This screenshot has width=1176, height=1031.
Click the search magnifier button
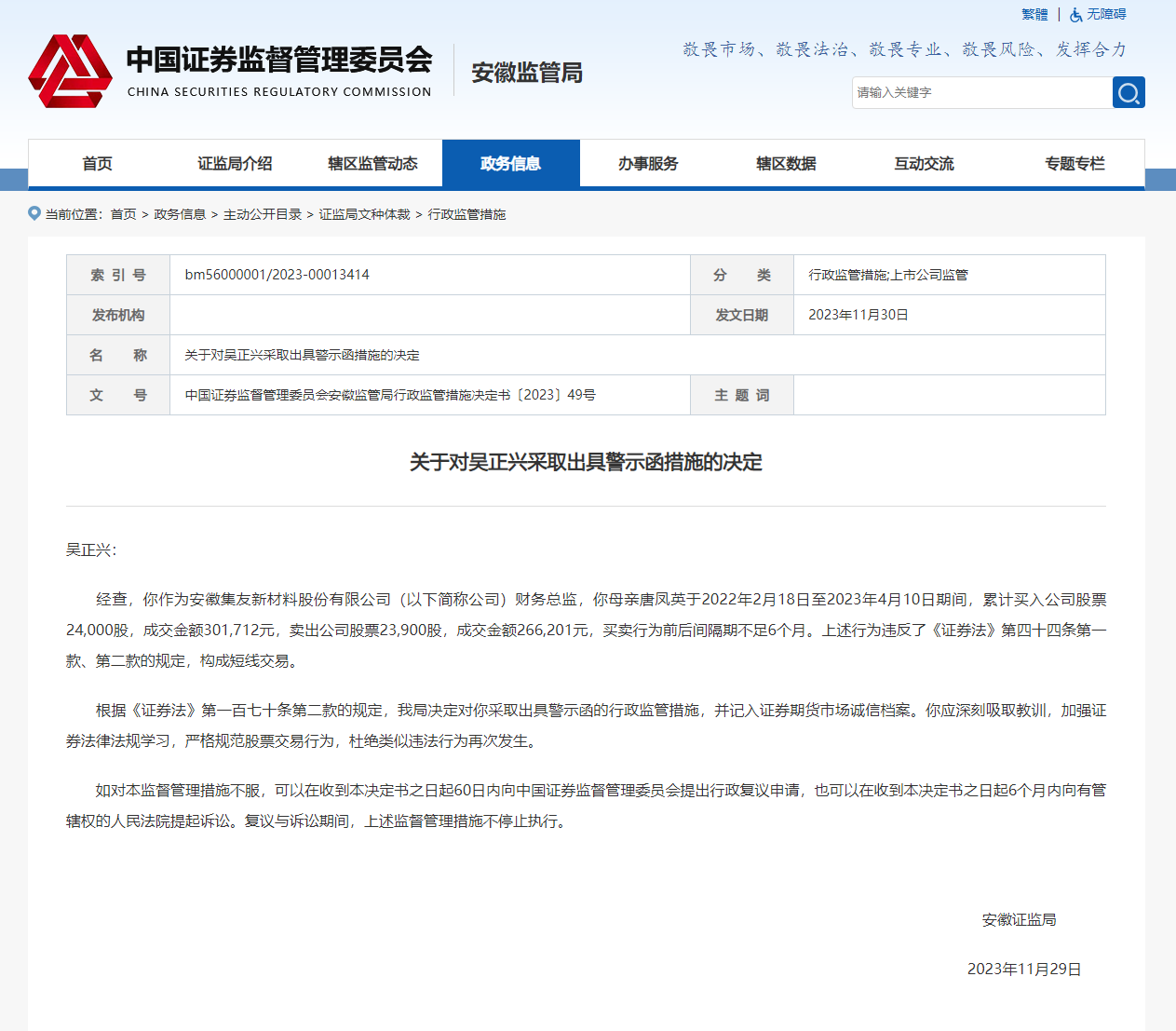pos(1129,92)
